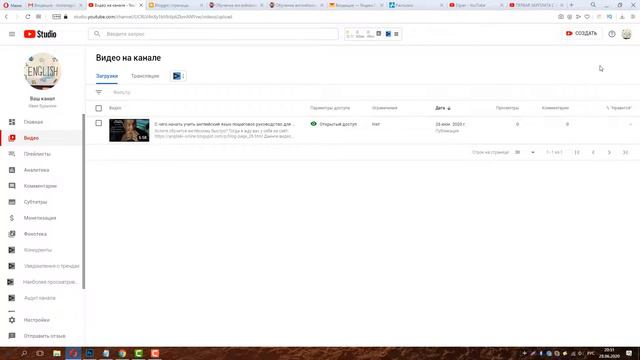
Task: Open Конкуренты item in sidebar
Action: pos(41,250)
